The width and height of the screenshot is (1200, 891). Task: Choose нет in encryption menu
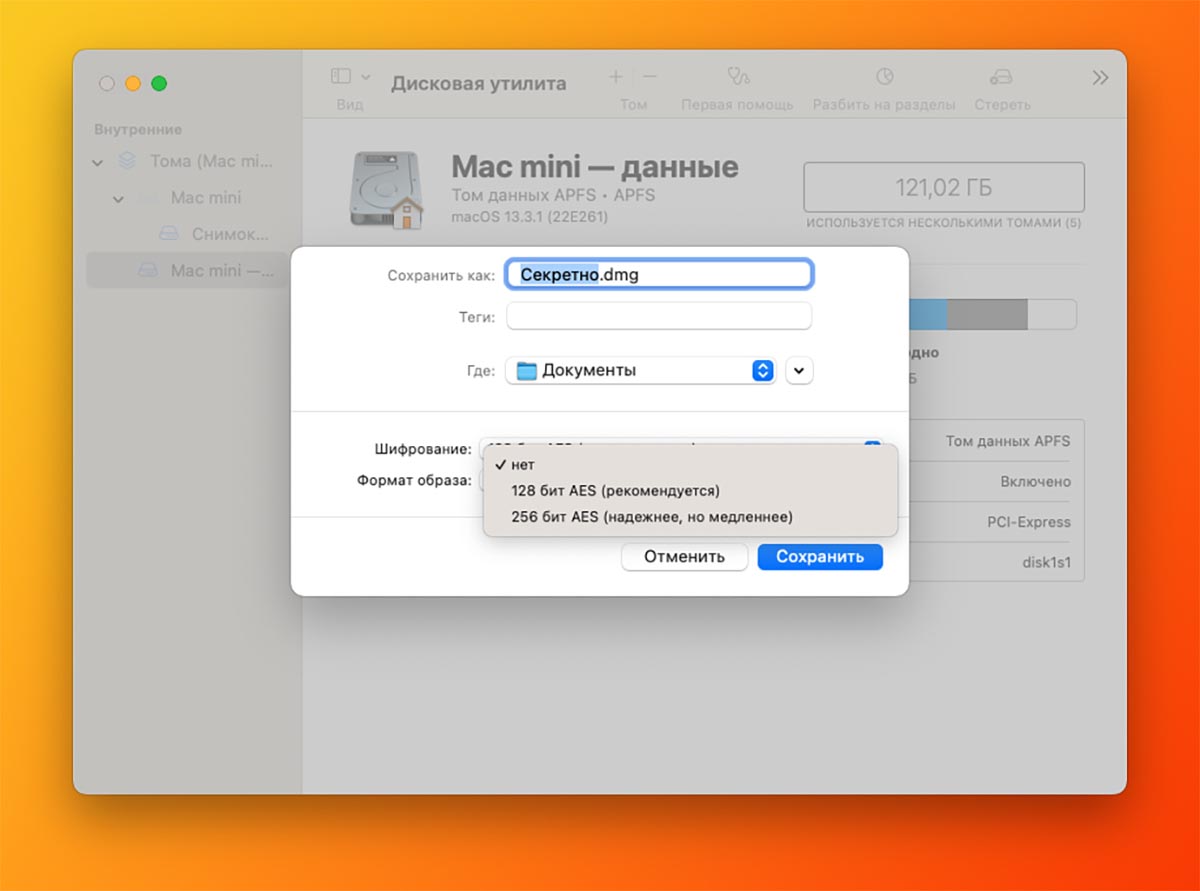tap(690, 465)
